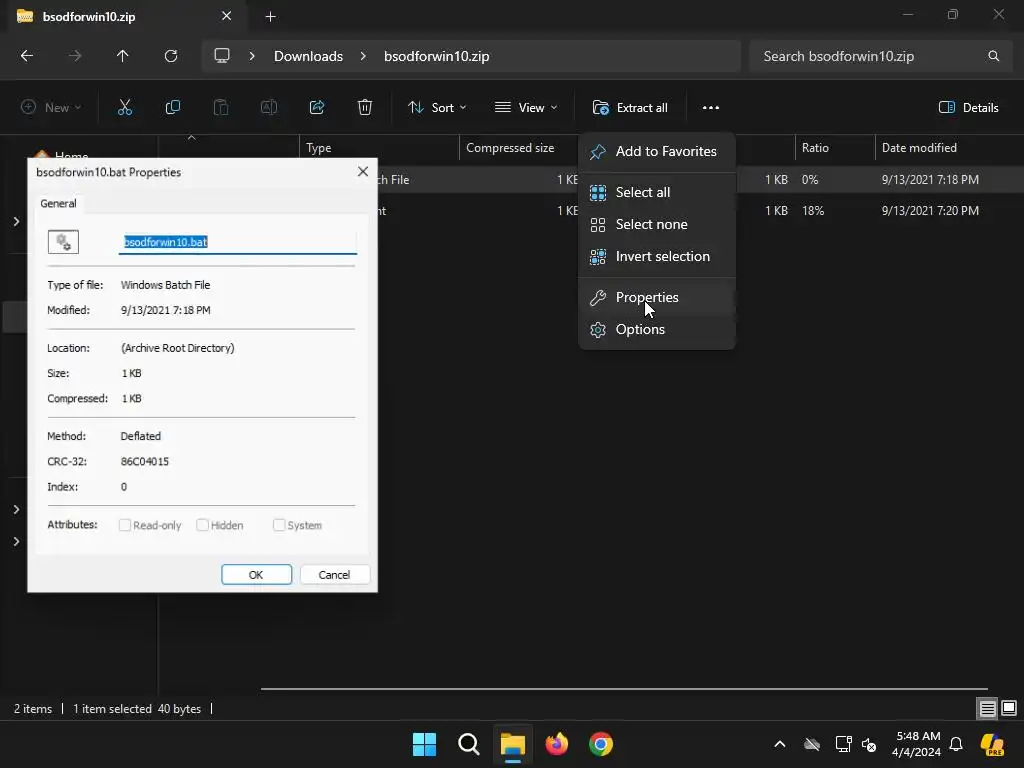Screen dimensions: 1024x768
Task: Switch to details list view icon
Action: (987, 708)
